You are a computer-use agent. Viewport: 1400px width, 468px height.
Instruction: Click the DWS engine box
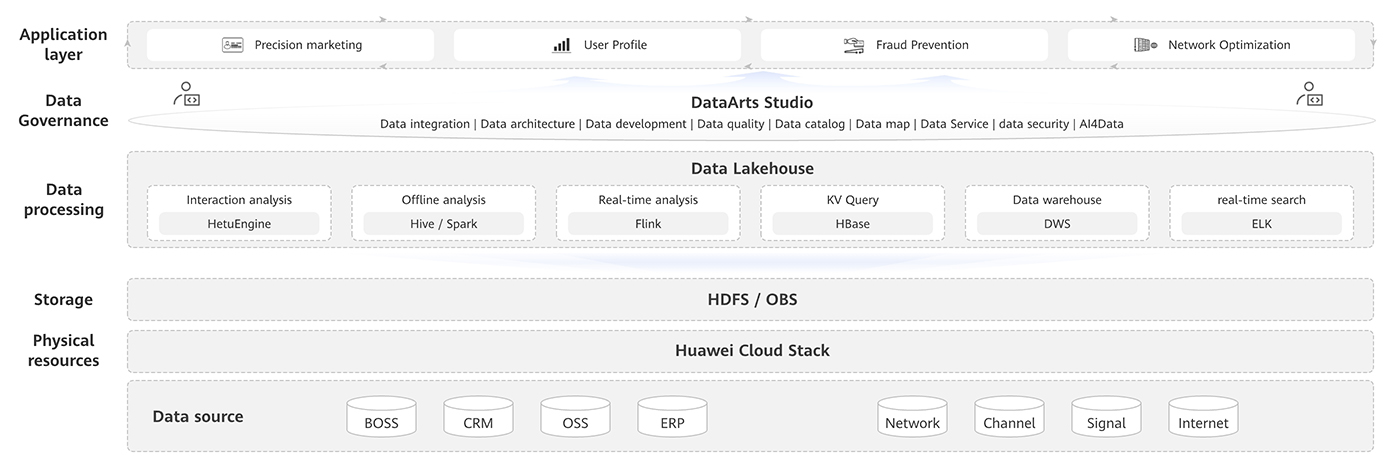(x=1057, y=224)
